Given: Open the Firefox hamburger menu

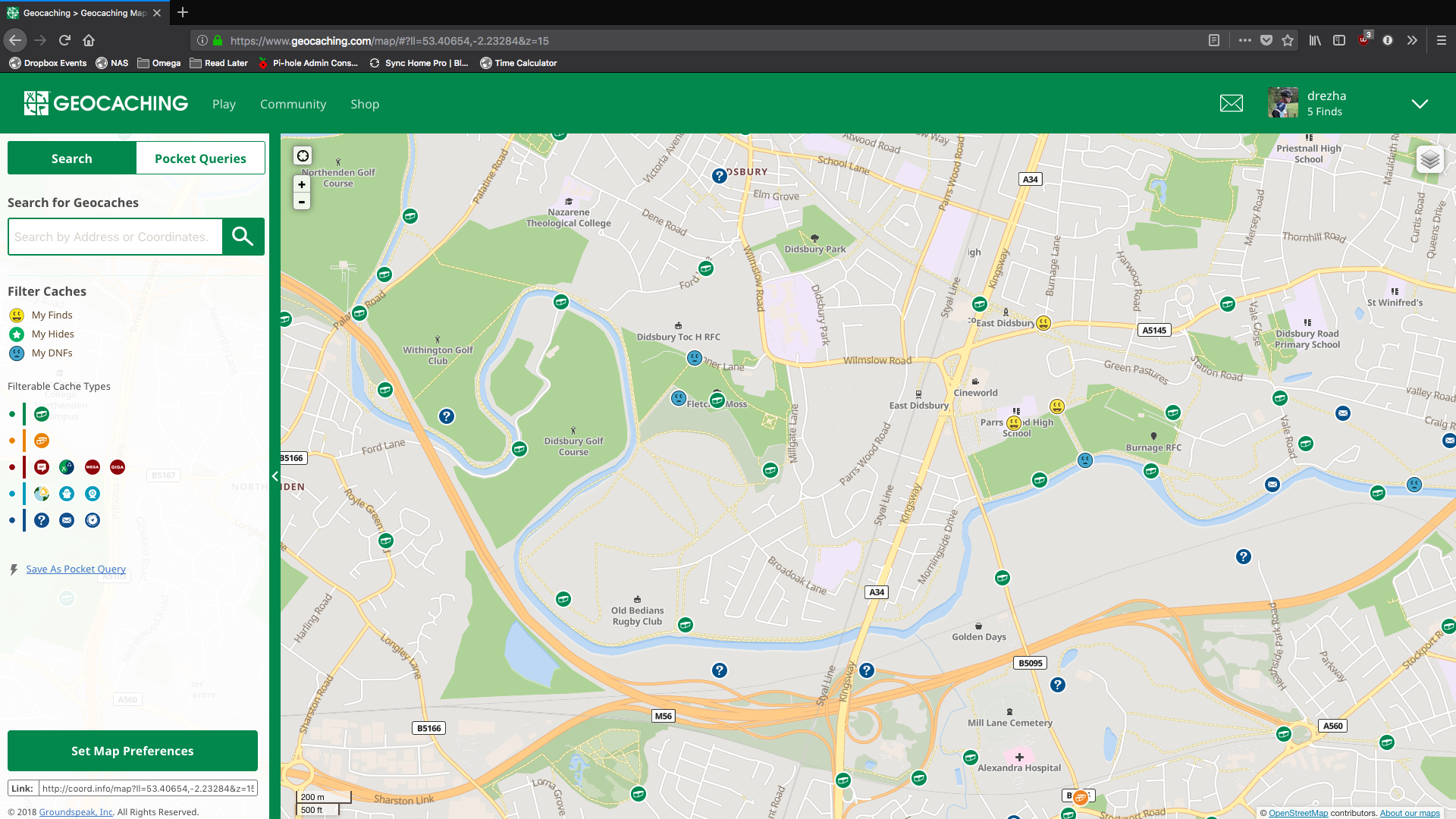Looking at the screenshot, I should pyautogui.click(x=1442, y=40).
